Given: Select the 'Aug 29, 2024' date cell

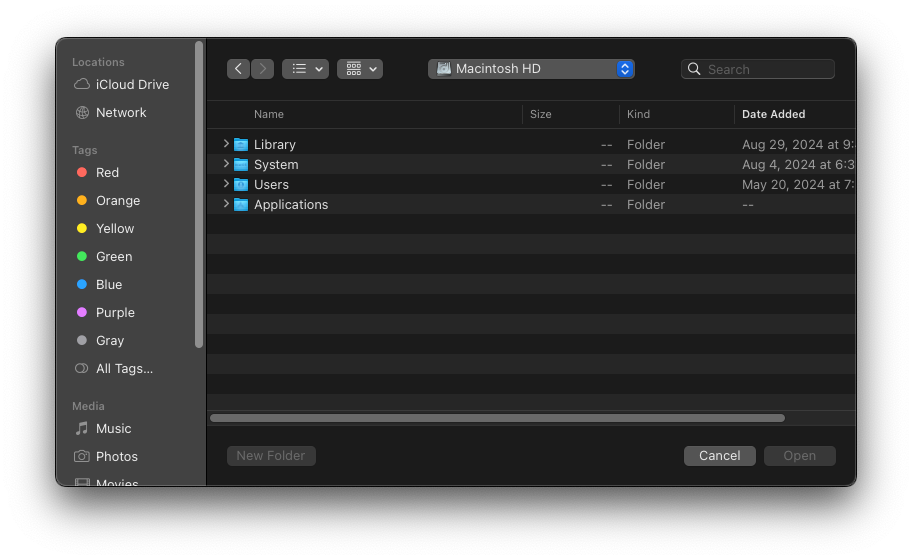Looking at the screenshot, I should coord(798,144).
